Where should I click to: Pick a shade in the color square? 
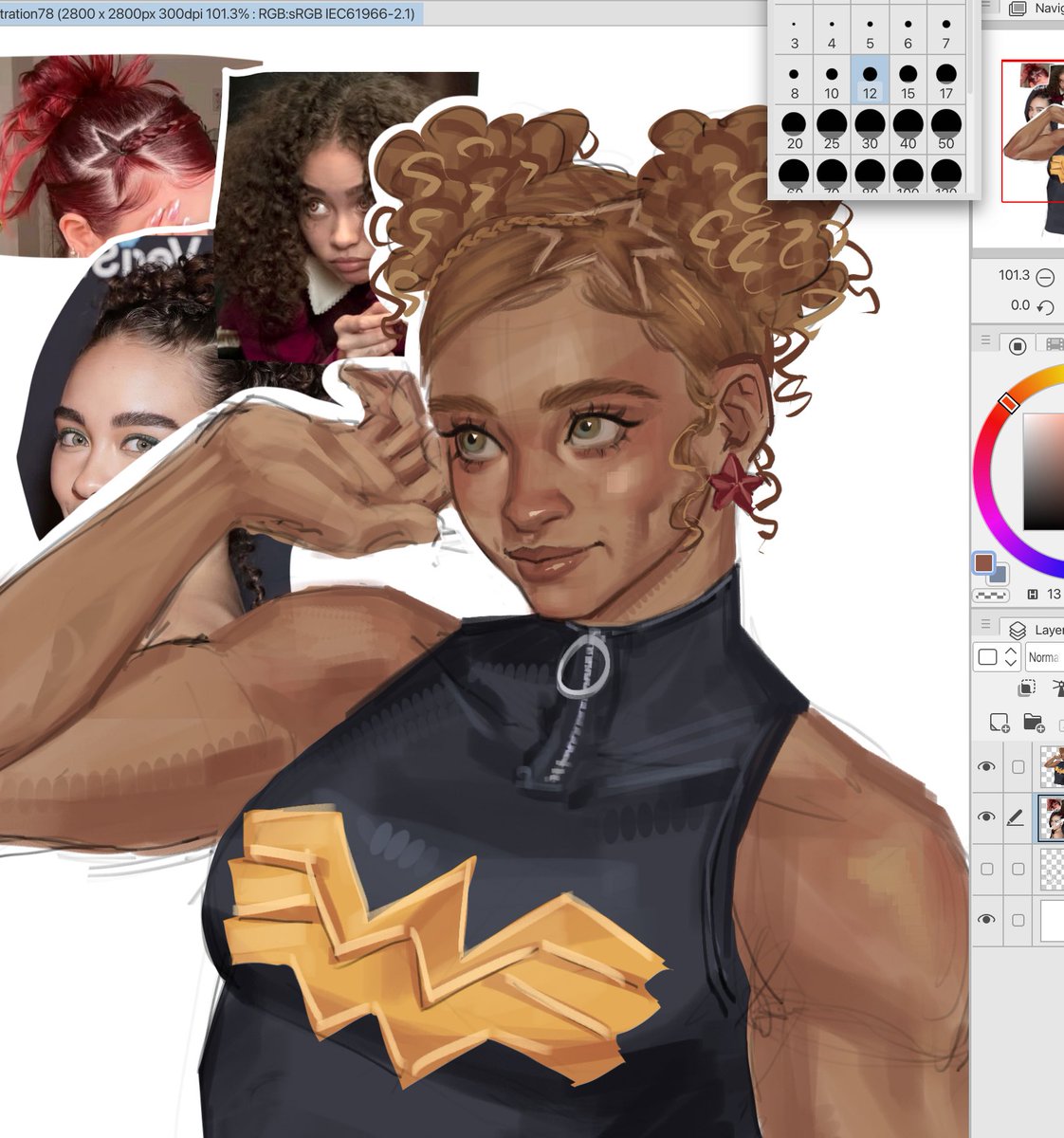click(x=1043, y=471)
